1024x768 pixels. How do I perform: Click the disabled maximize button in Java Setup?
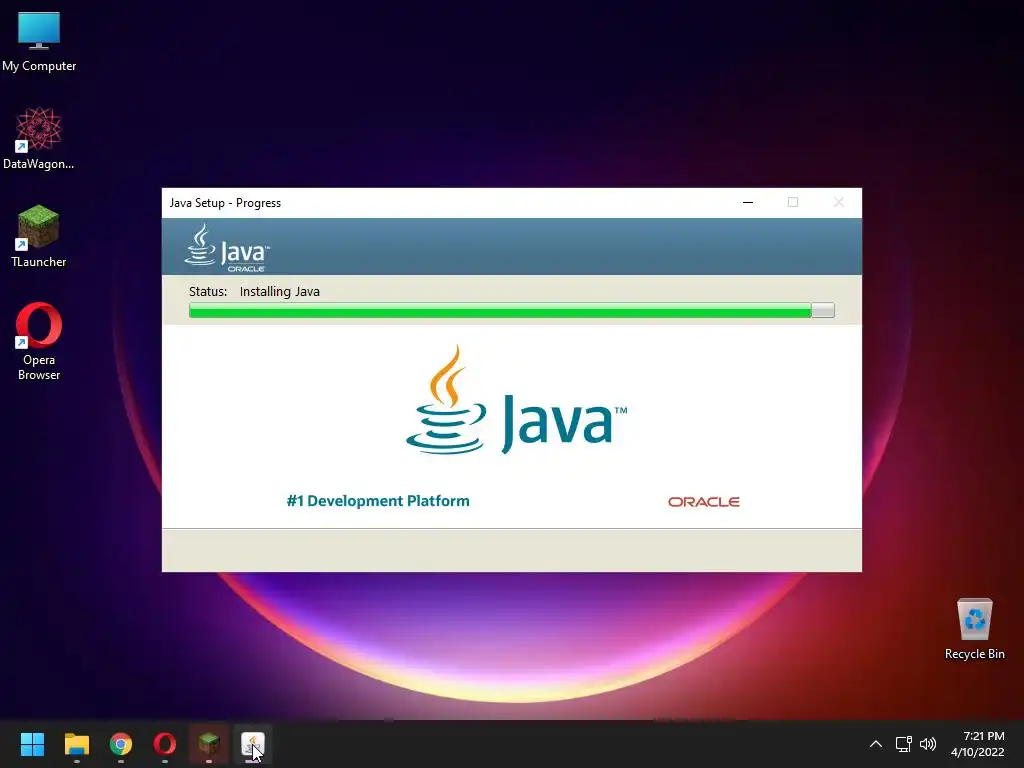click(793, 202)
